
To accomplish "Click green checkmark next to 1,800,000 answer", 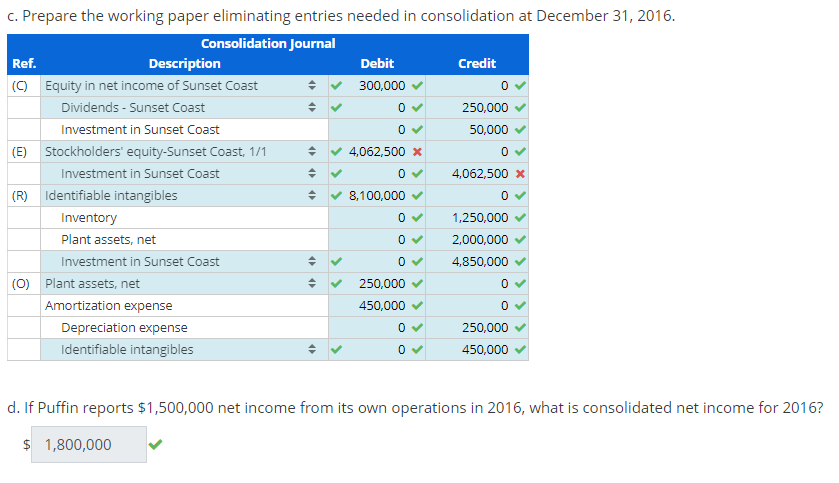I will [x=155, y=444].
